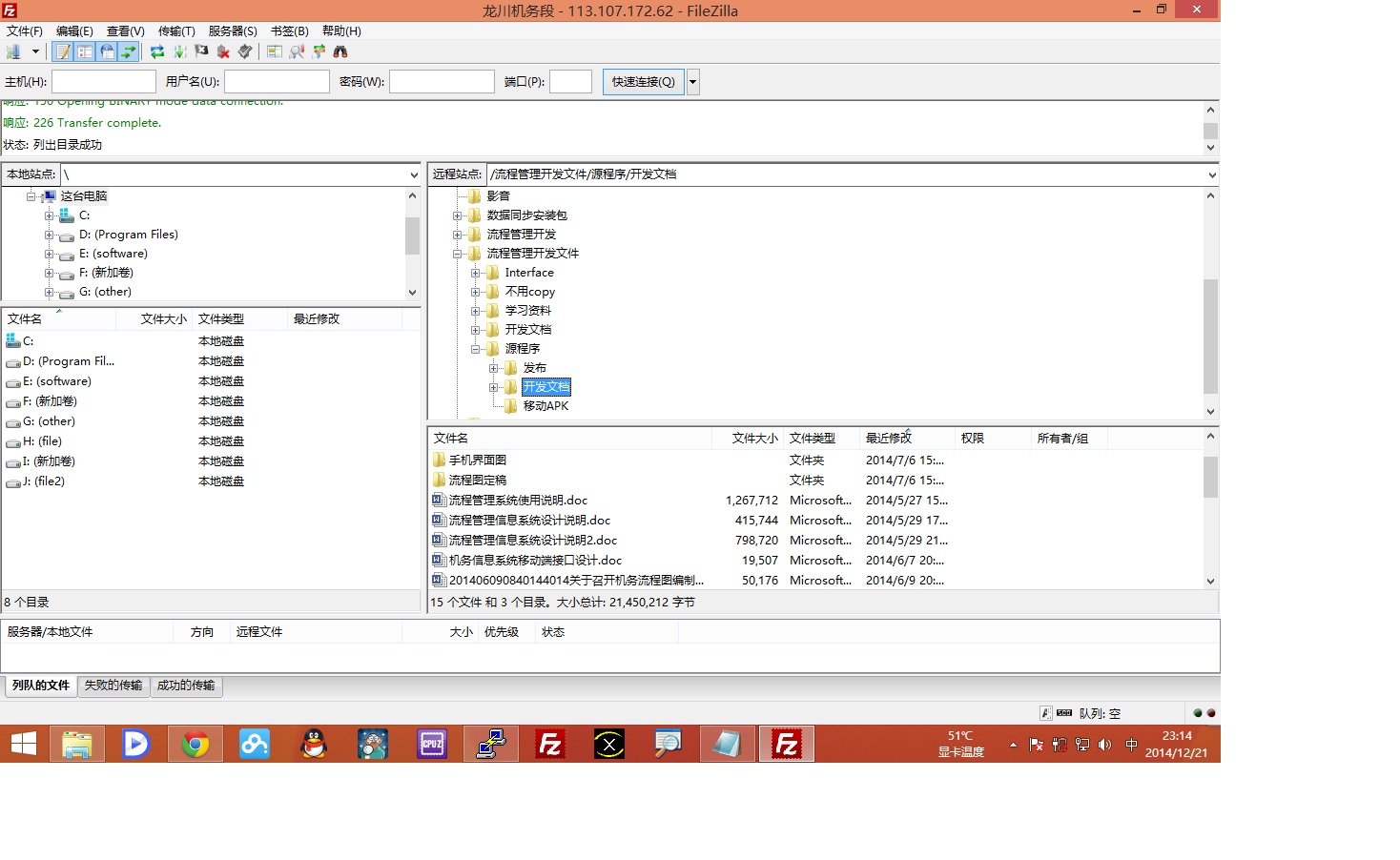Open the quick connect history dropdown arrow
Viewport: 1400px width, 860px height.
(x=693, y=82)
